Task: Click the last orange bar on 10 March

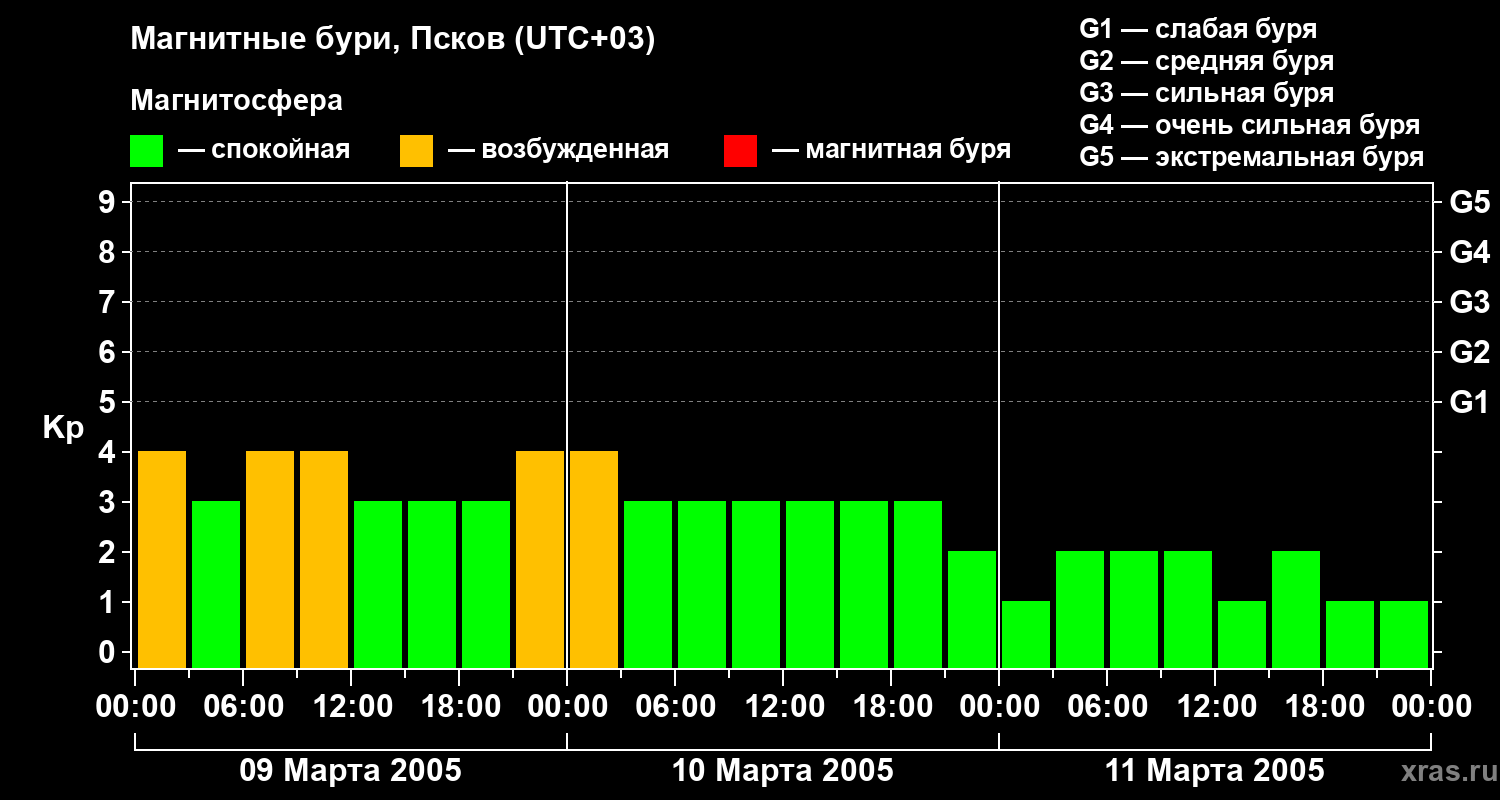Action: tap(594, 559)
